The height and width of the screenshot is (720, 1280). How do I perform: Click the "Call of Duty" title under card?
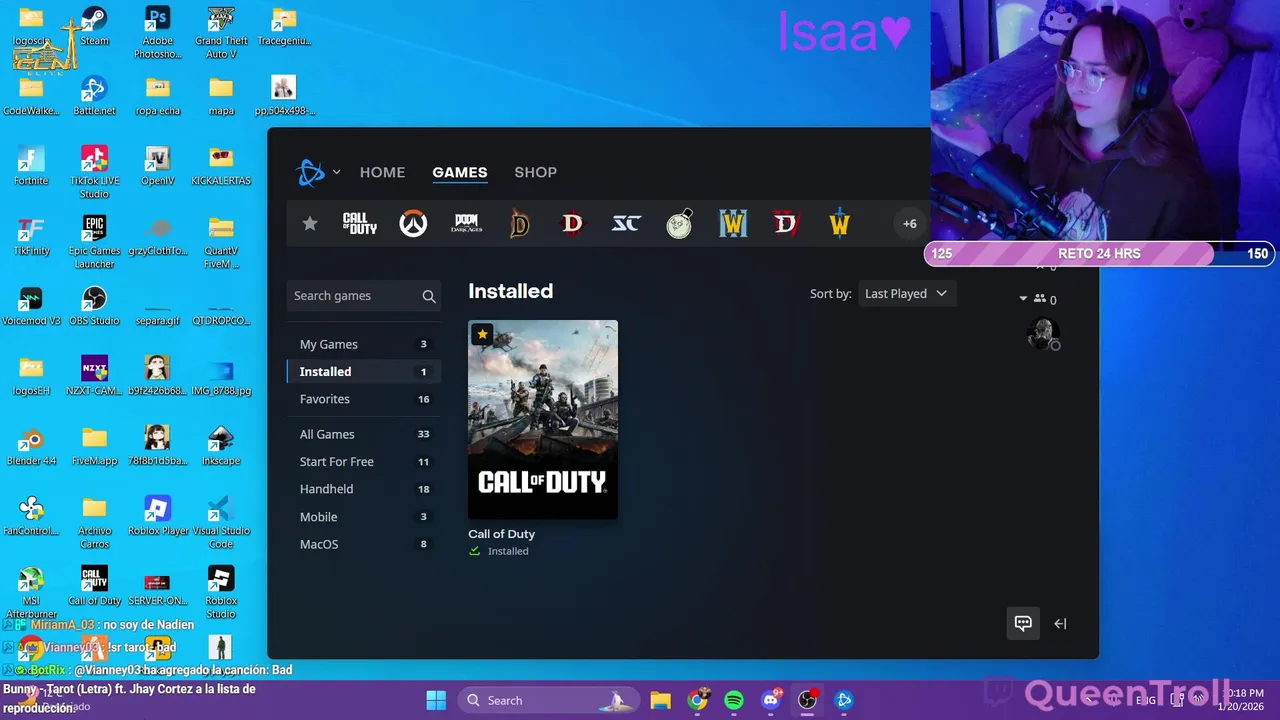click(x=501, y=534)
